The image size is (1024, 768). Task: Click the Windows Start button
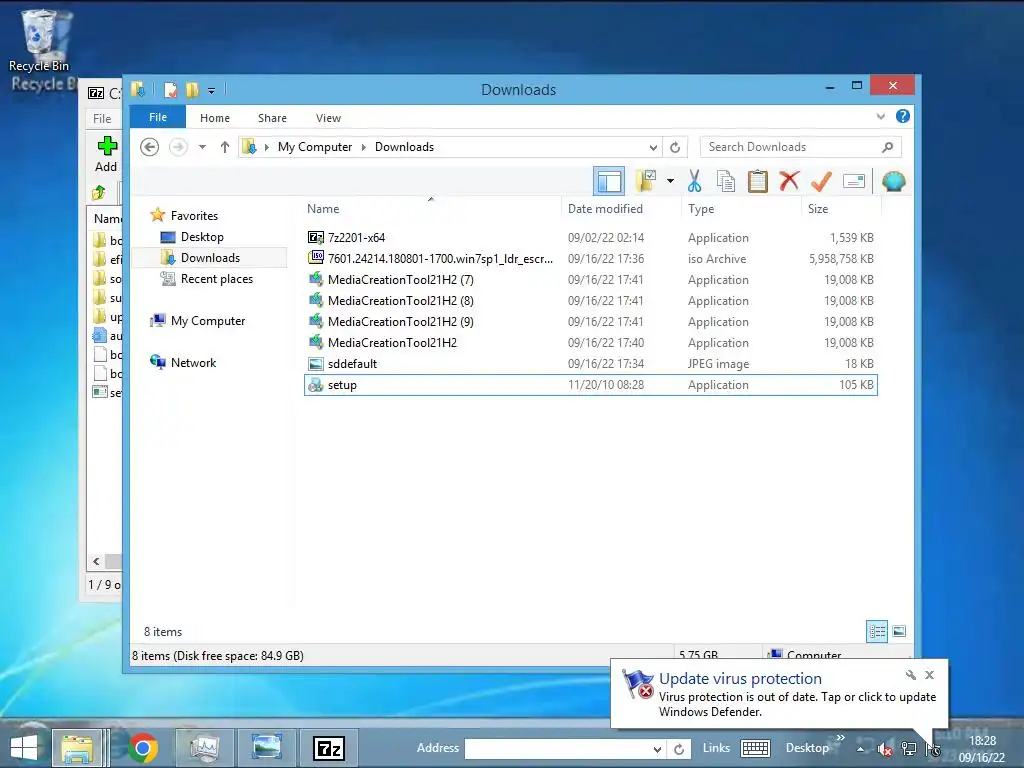pos(24,748)
